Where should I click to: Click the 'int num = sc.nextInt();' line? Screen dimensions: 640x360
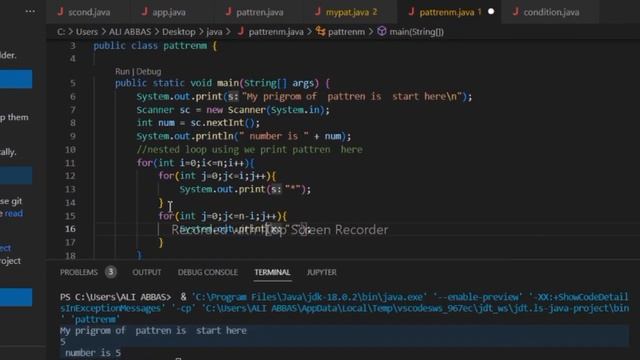(x=198, y=123)
